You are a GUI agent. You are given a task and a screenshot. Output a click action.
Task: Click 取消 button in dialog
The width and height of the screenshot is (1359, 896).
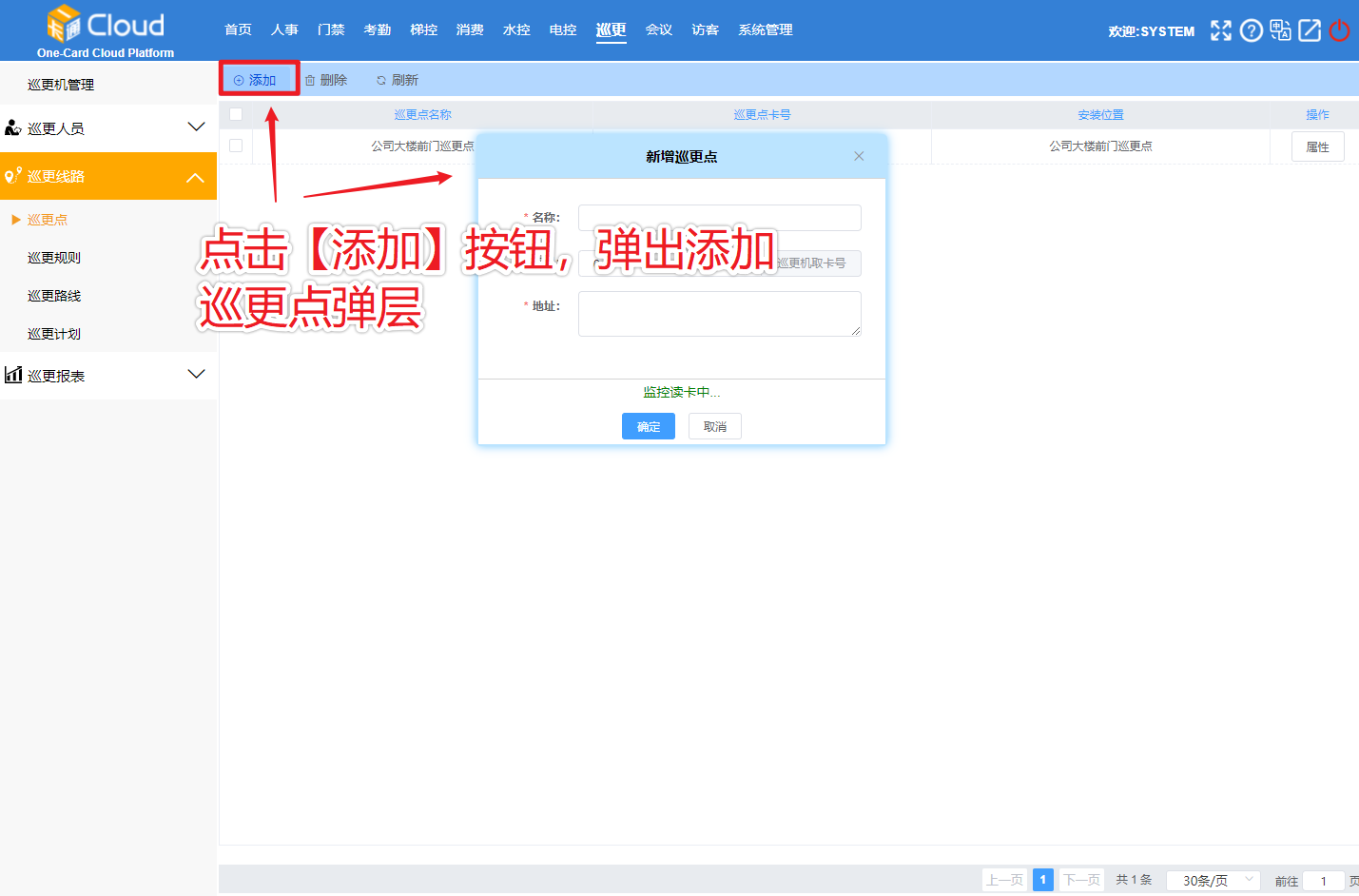715,426
